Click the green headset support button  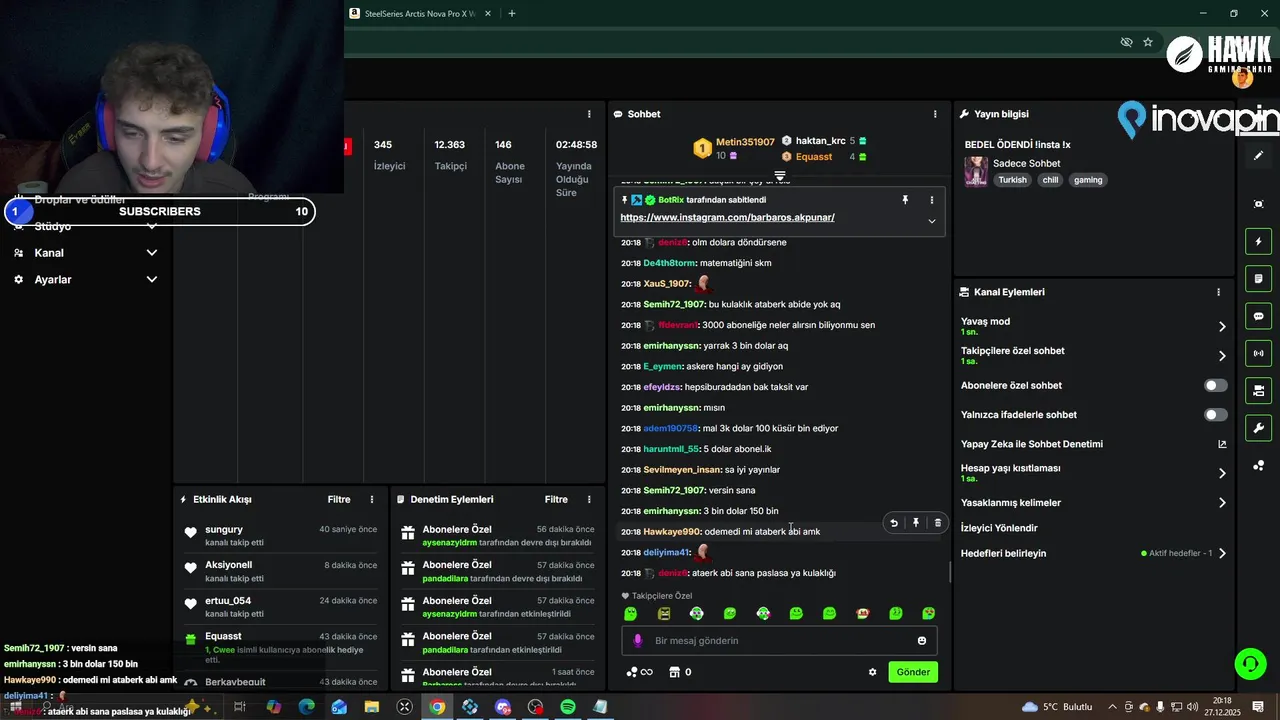[1249, 663]
